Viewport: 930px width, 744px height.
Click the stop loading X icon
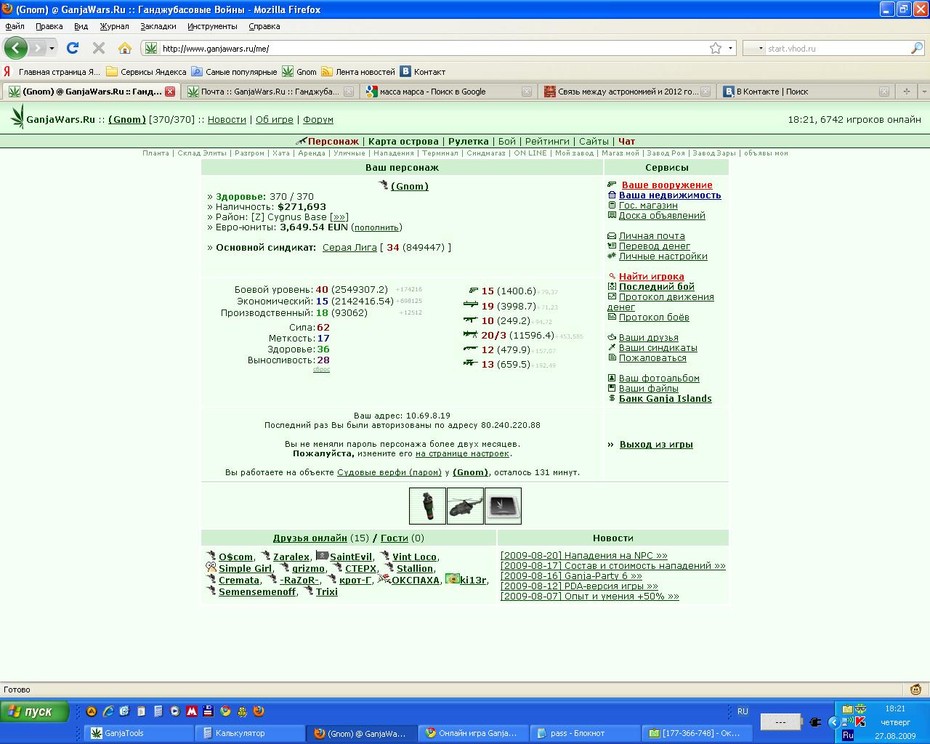click(99, 48)
